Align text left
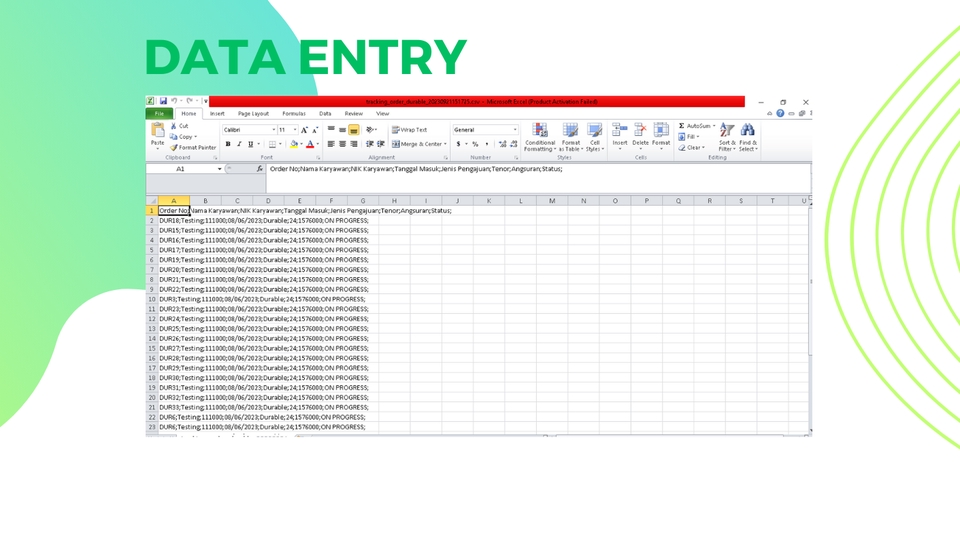This screenshot has width=960, height=540. tap(331, 144)
